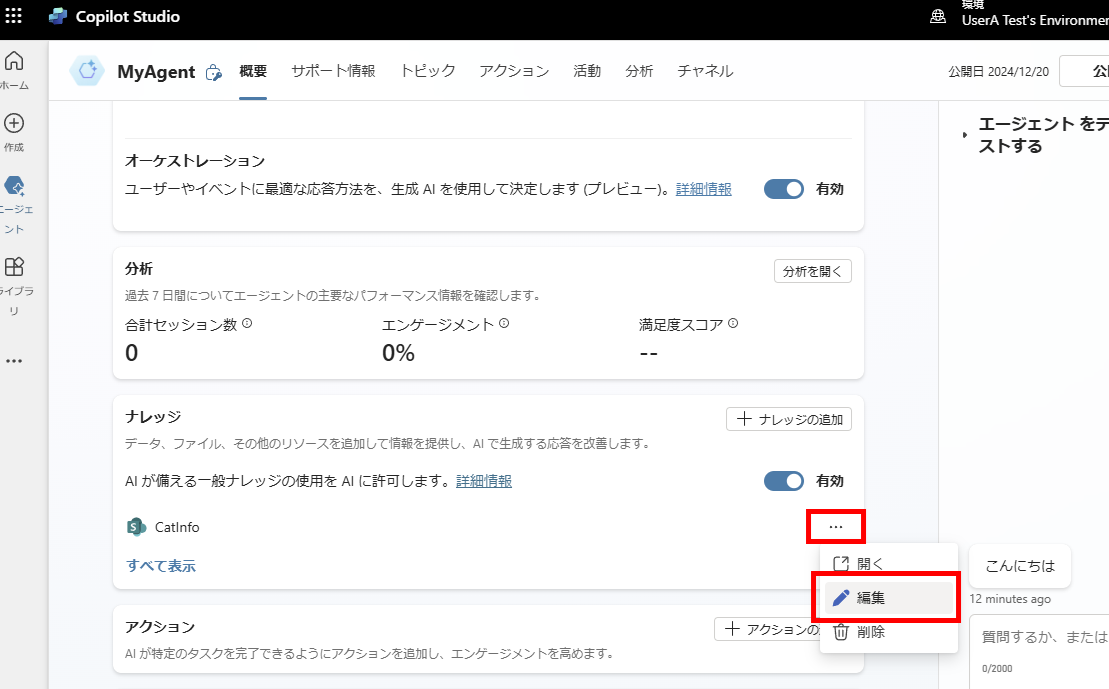Go to ホーム via the sidebar icon
The width and height of the screenshot is (1109, 689).
[x=14, y=62]
